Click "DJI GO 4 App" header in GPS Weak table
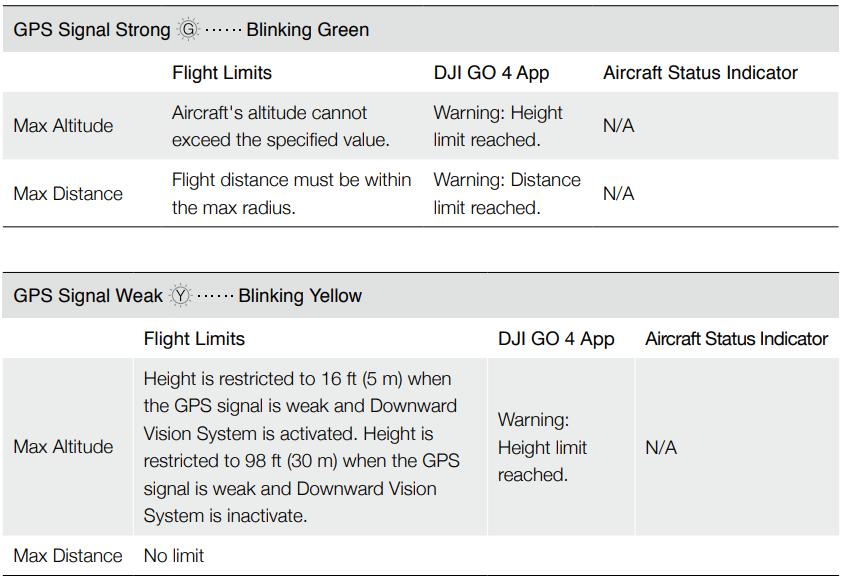 556,339
